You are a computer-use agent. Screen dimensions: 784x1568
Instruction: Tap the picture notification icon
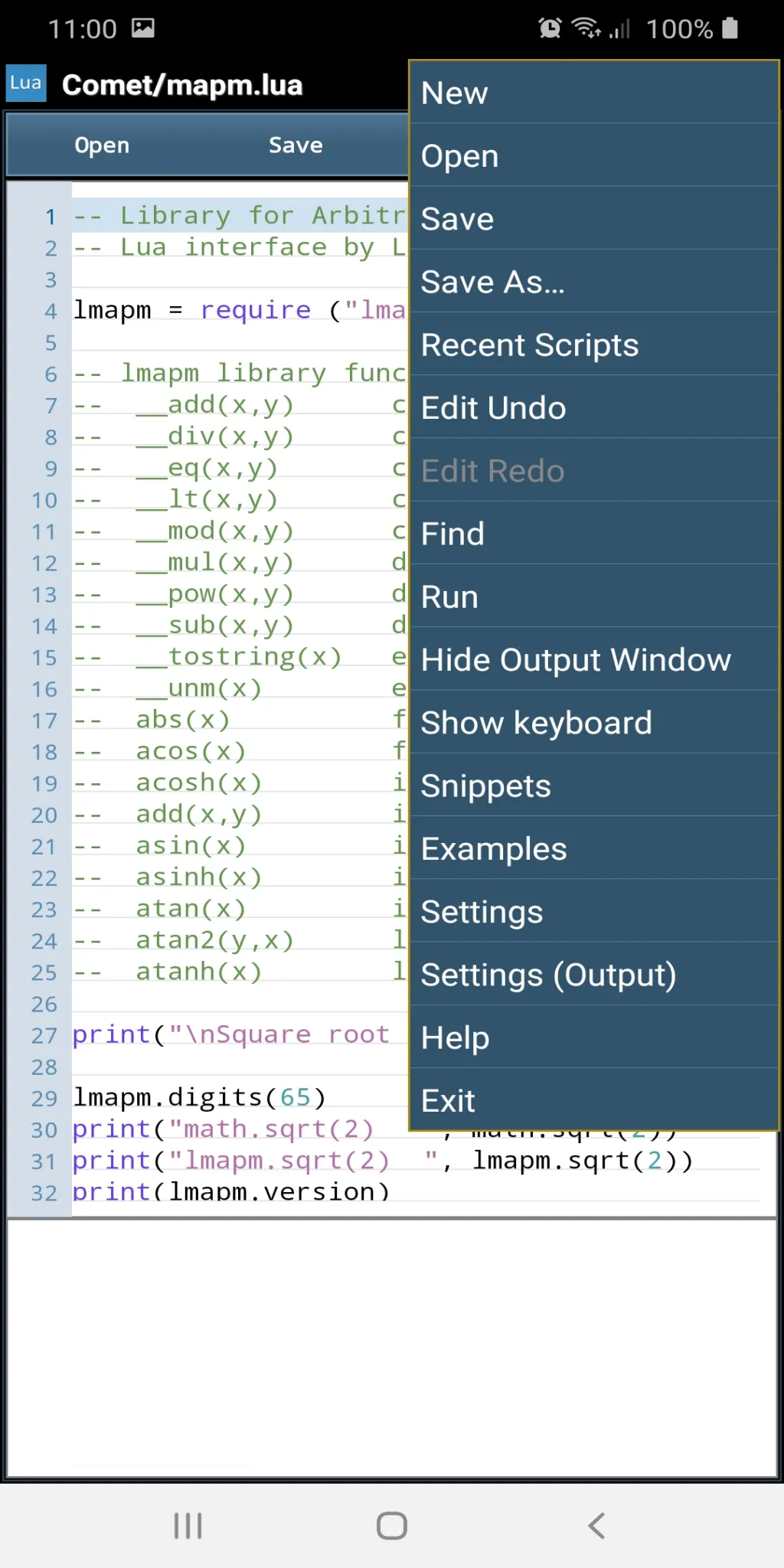click(143, 28)
